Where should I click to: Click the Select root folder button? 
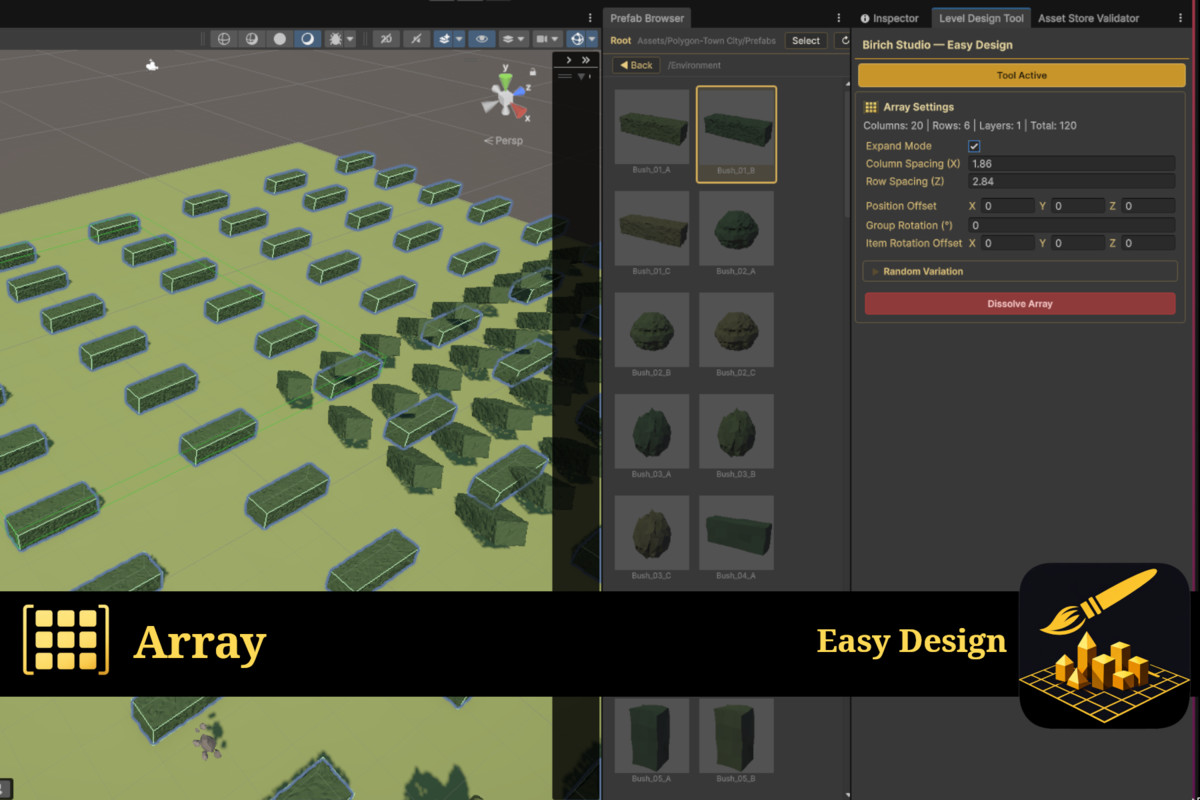[x=806, y=41]
